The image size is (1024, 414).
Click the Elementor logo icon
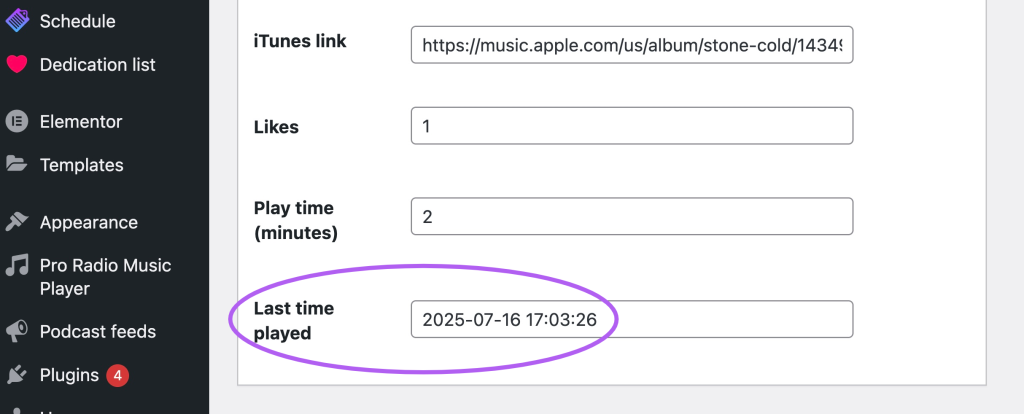click(x=17, y=122)
